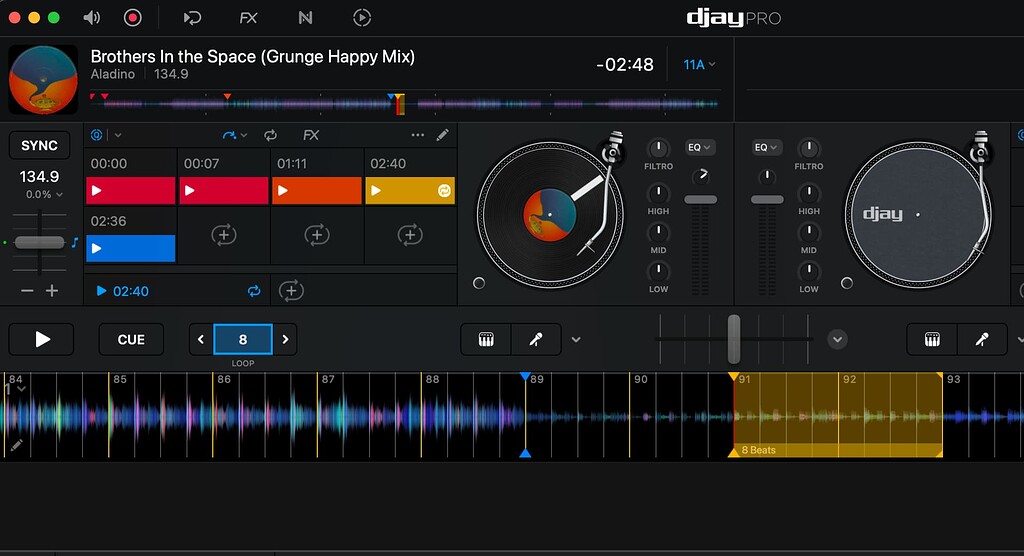
Task: Click deck 1 MID EQ knob
Action: coord(658,232)
